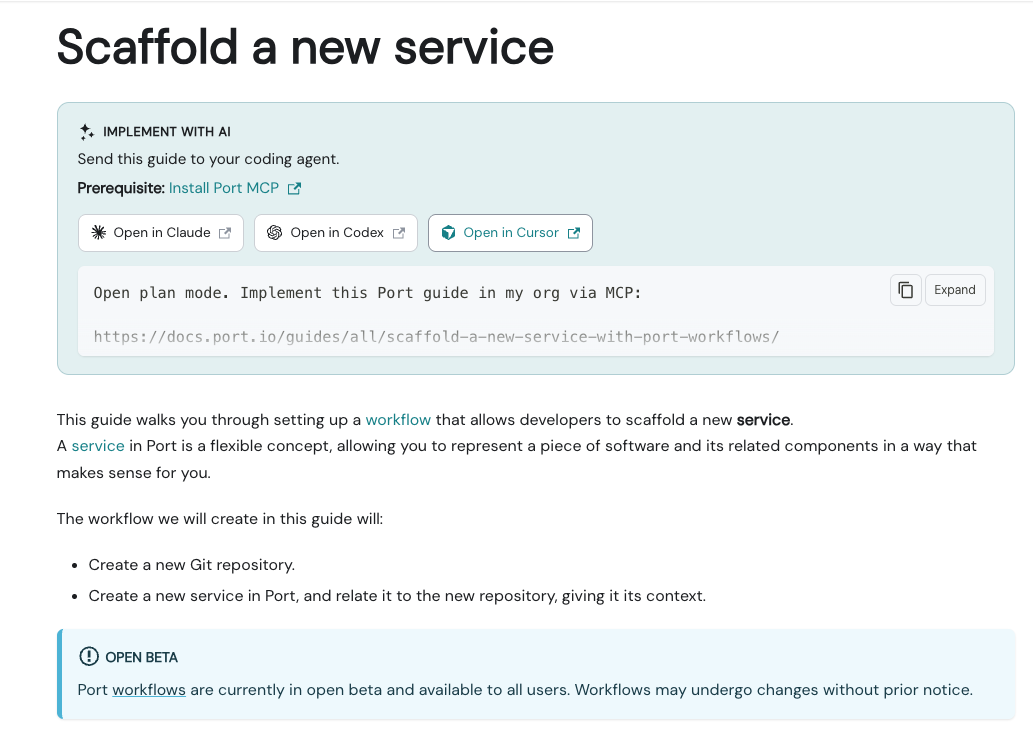The height and width of the screenshot is (755, 1033).
Task: Click the Cursor cube logo icon
Action: [x=448, y=233]
